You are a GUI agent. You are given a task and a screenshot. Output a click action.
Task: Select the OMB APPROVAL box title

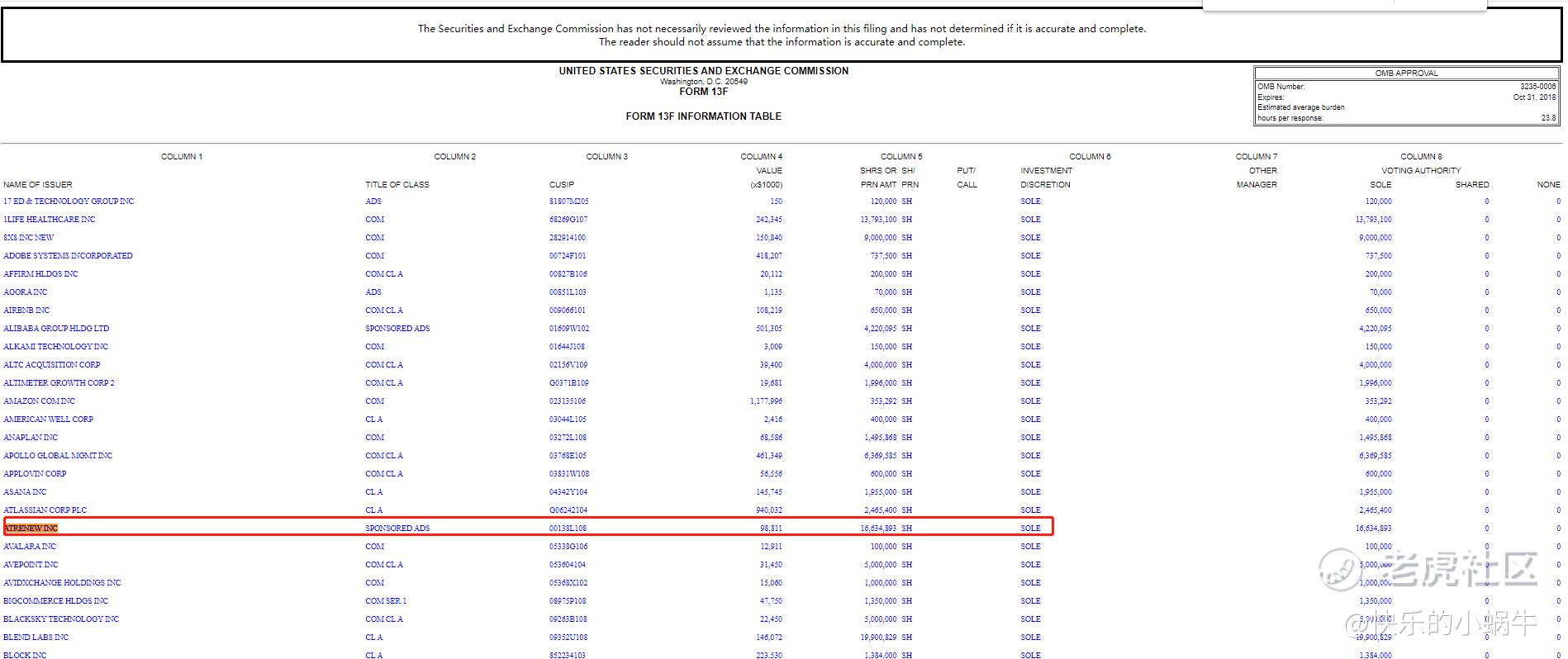pos(1407,73)
